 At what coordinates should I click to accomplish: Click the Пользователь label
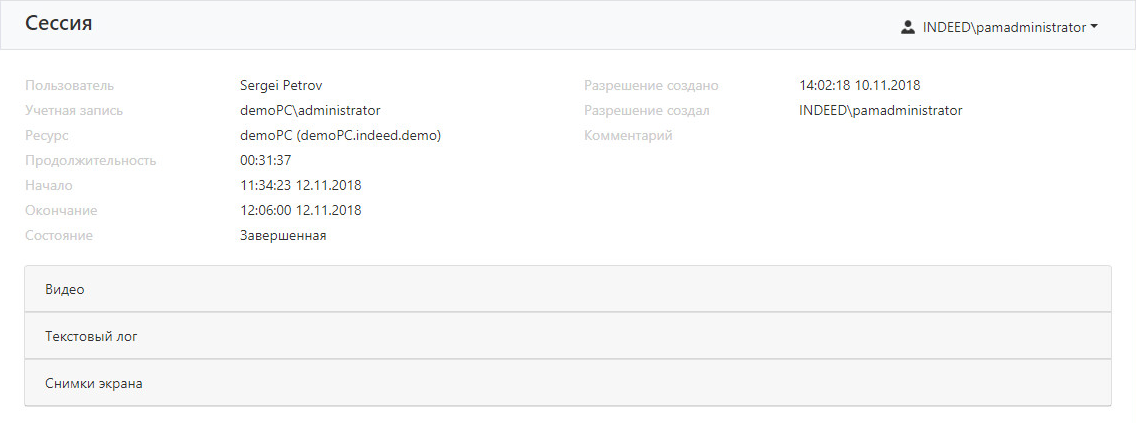[69, 85]
